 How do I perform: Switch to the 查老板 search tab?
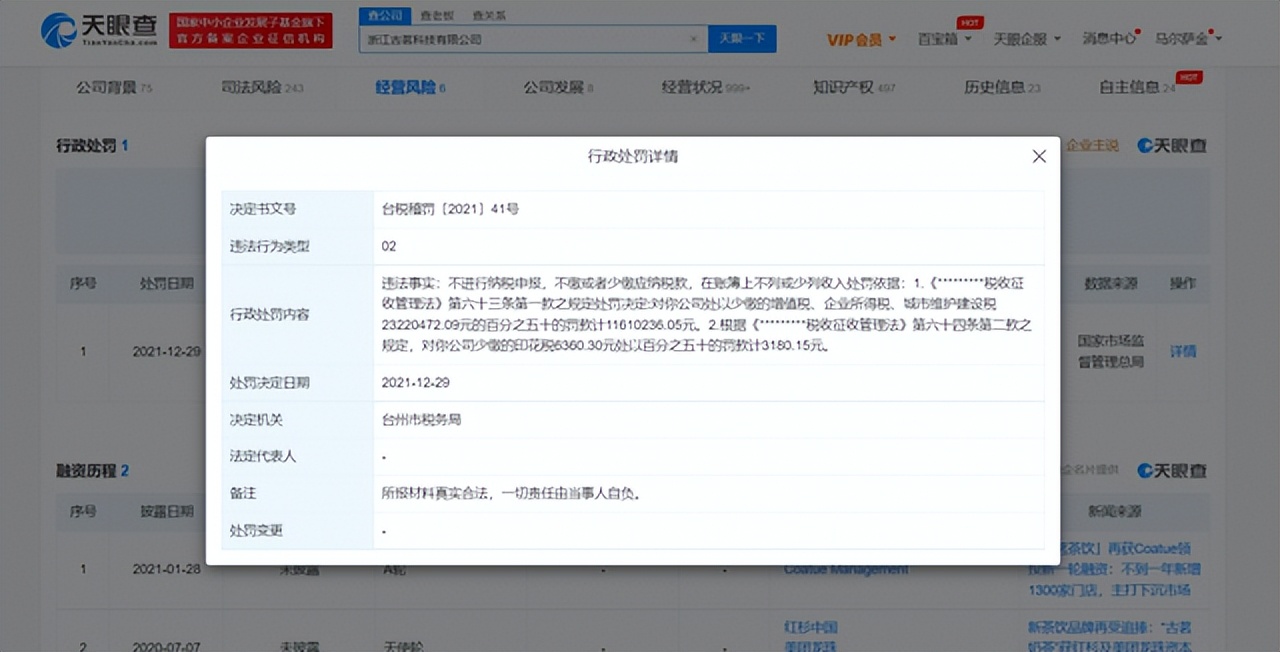tap(437, 15)
